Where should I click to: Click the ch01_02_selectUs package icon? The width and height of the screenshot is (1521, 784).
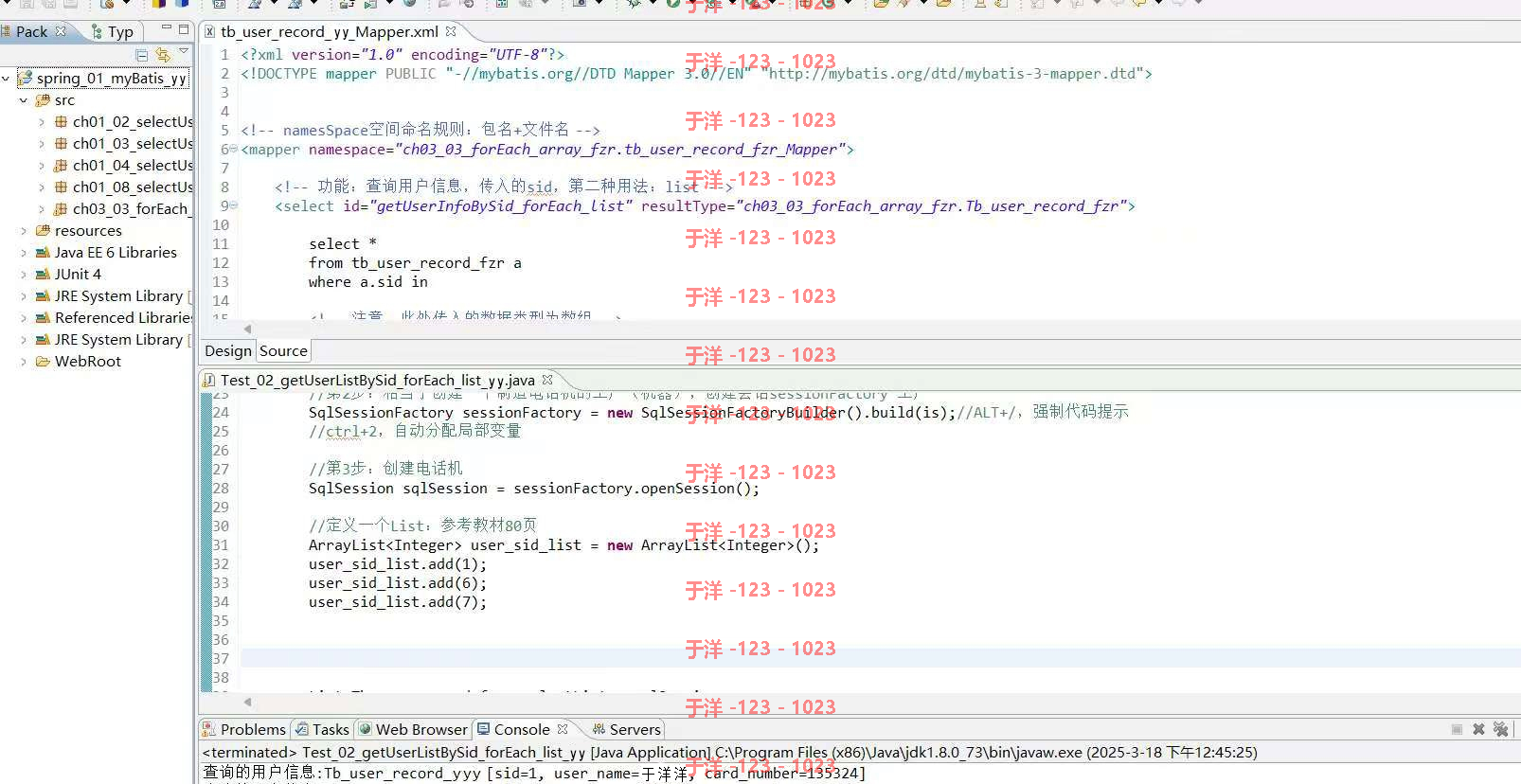click(61, 122)
